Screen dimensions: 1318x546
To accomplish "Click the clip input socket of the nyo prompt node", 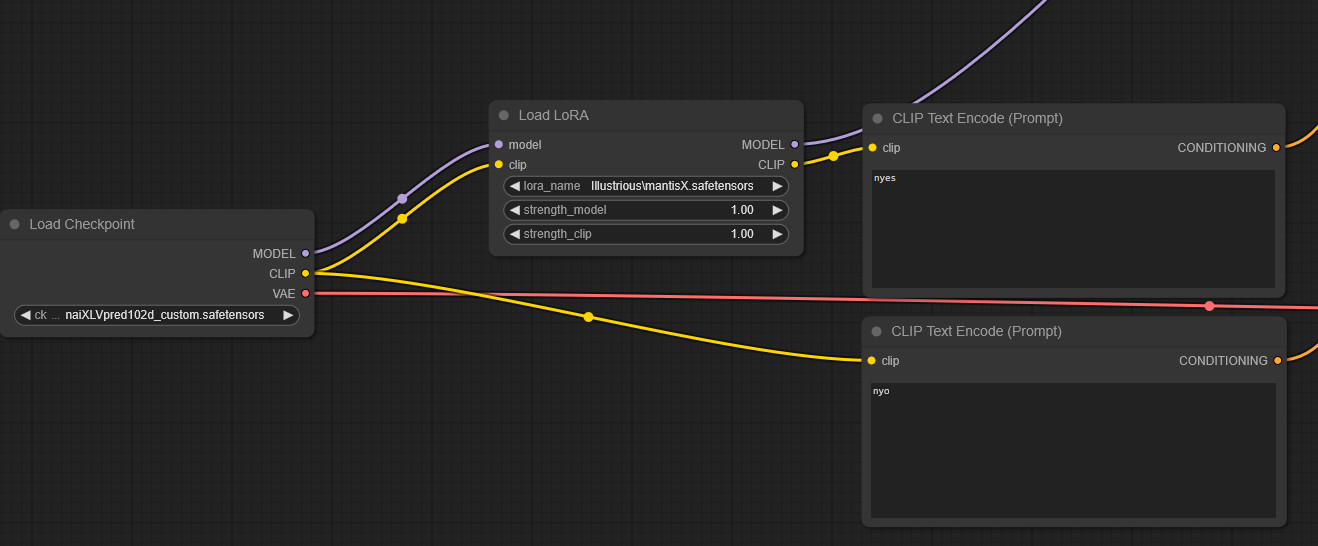I will [x=871, y=360].
